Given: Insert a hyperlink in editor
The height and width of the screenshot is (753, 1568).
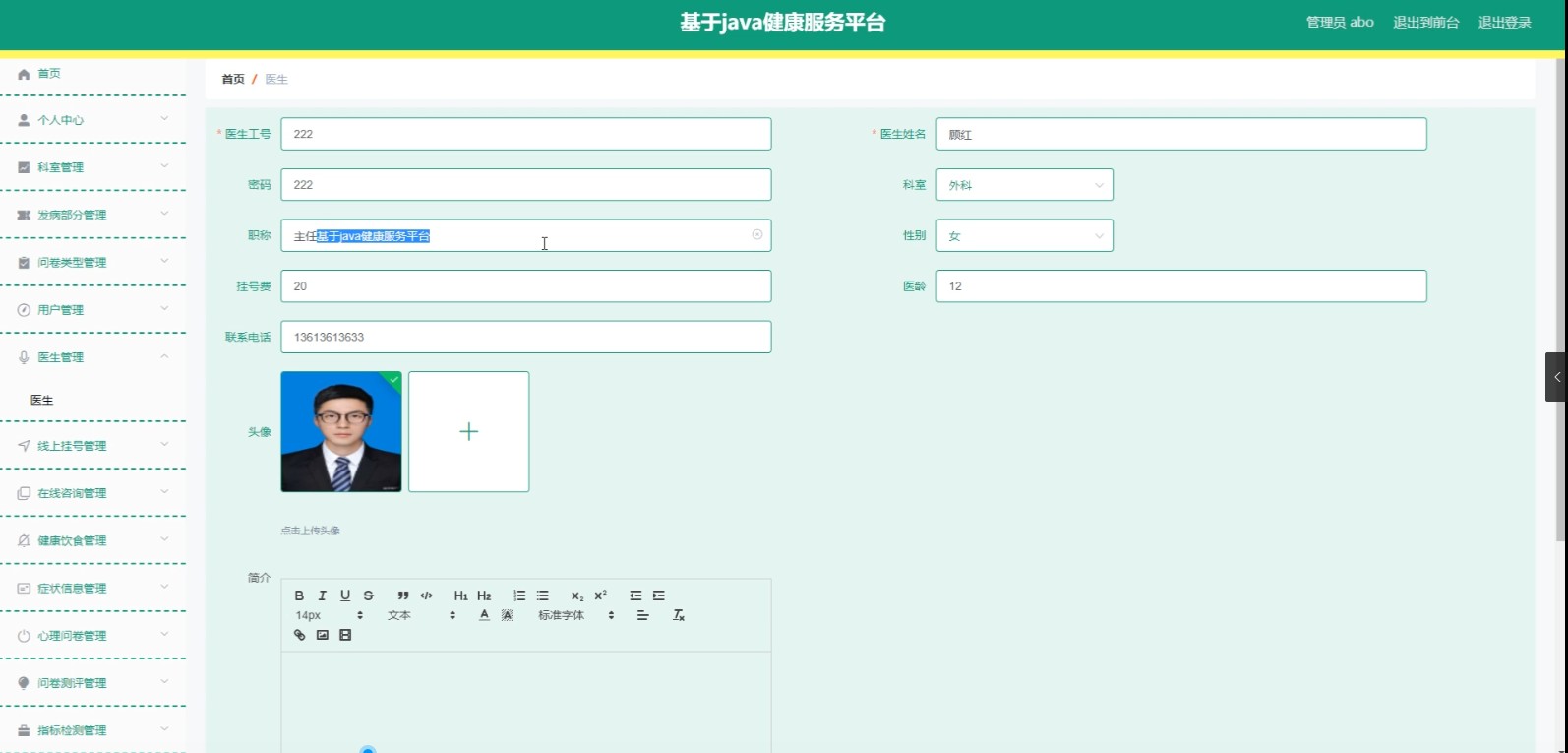Looking at the screenshot, I should 299,635.
